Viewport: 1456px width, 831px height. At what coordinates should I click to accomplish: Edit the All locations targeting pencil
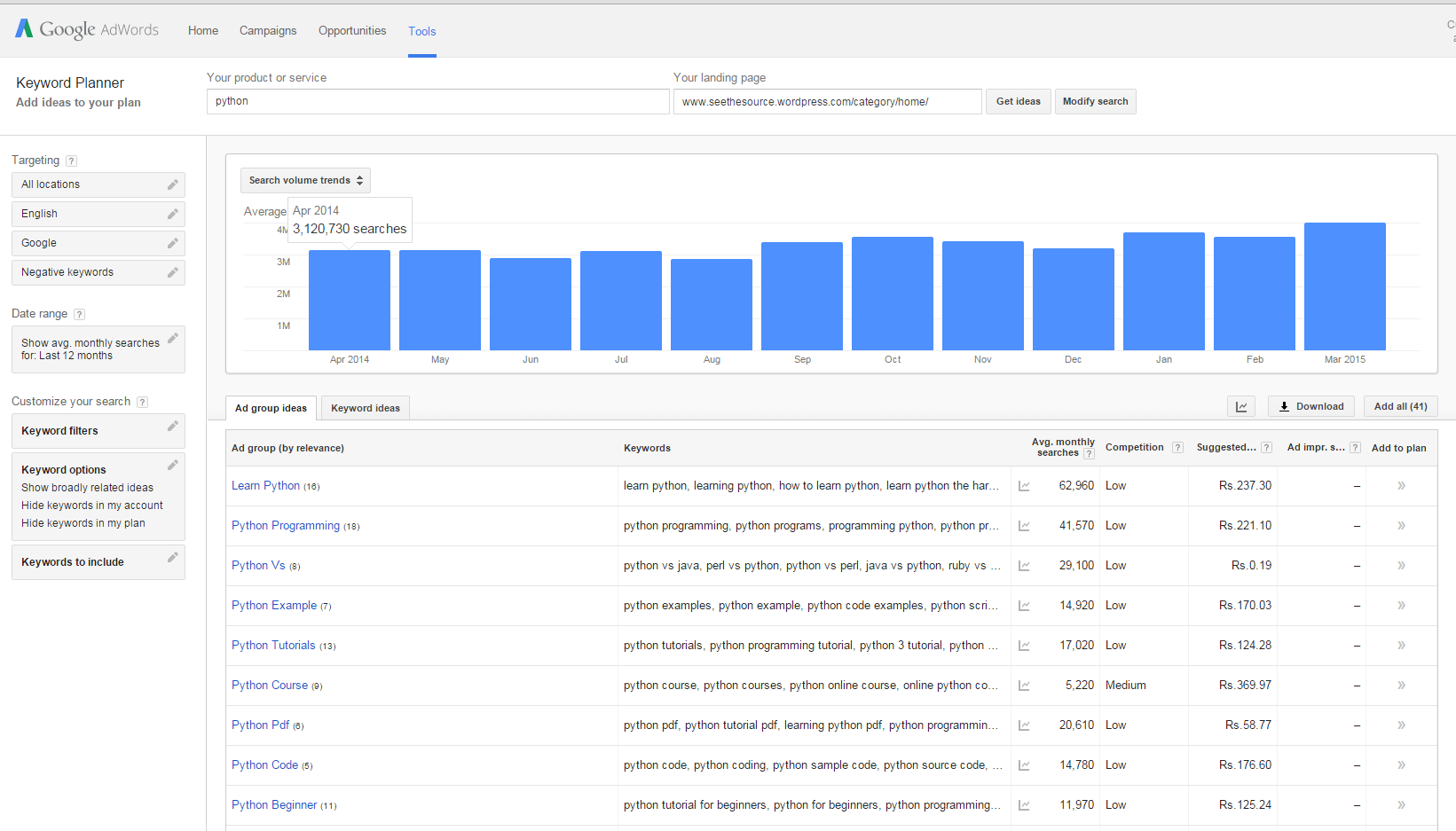click(x=173, y=184)
